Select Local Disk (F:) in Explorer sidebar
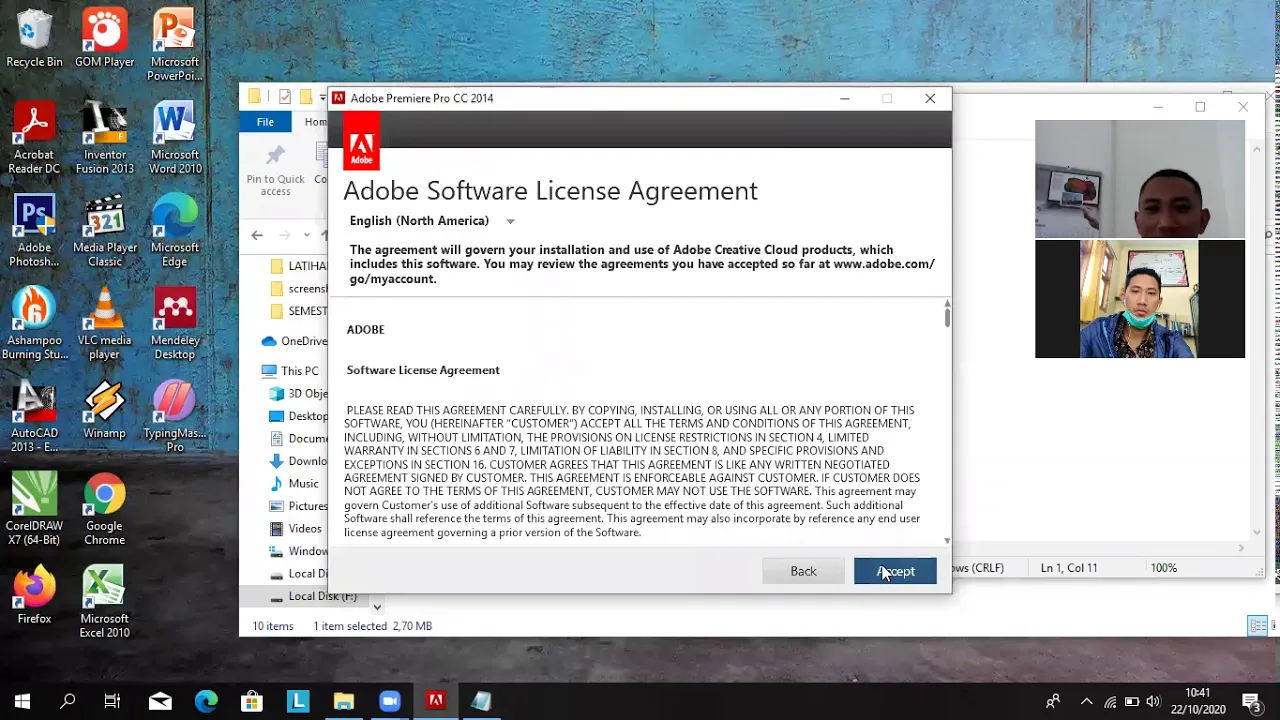The width and height of the screenshot is (1280, 720). pos(312,596)
